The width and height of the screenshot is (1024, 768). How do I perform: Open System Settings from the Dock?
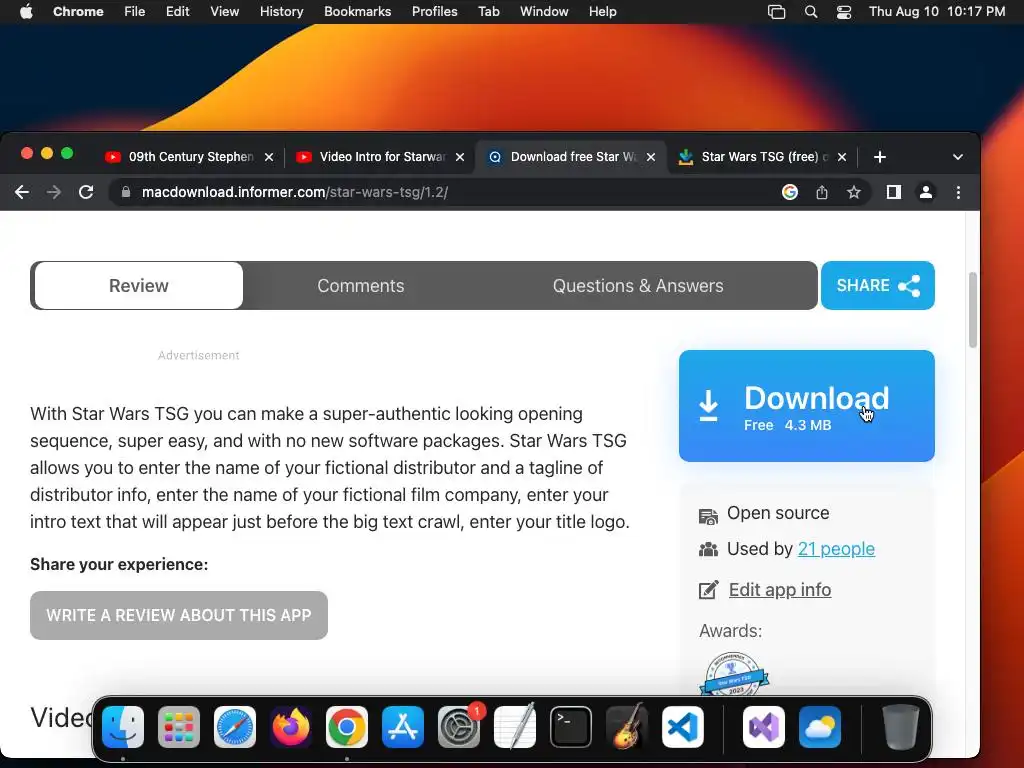(459, 727)
